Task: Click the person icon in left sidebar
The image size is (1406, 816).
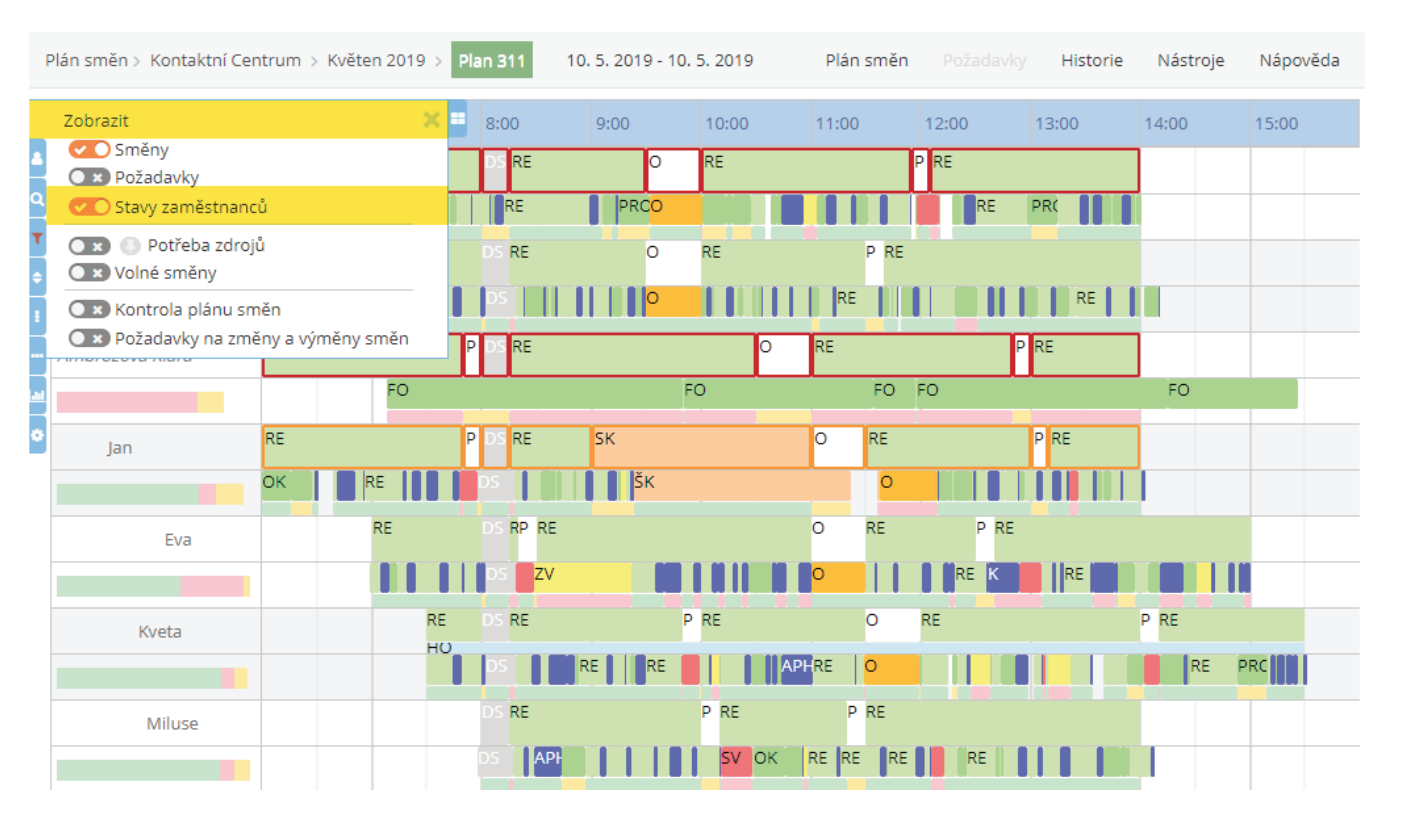Action: (x=38, y=158)
